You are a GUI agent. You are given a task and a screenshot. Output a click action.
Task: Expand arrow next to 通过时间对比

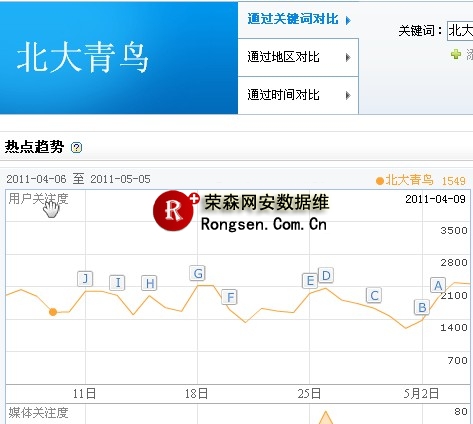(x=348, y=96)
